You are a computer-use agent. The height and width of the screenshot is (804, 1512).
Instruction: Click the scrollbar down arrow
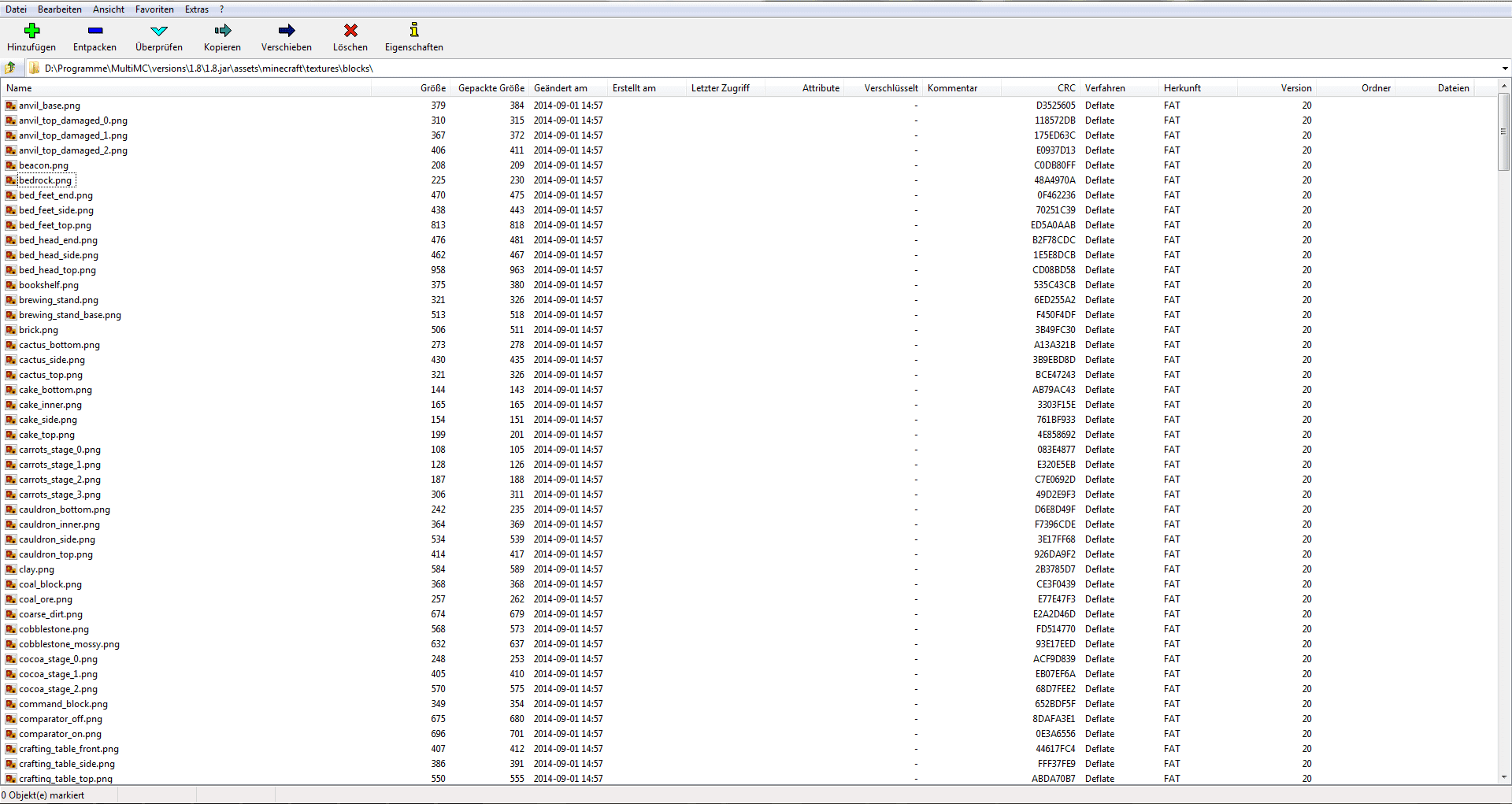point(1503,776)
